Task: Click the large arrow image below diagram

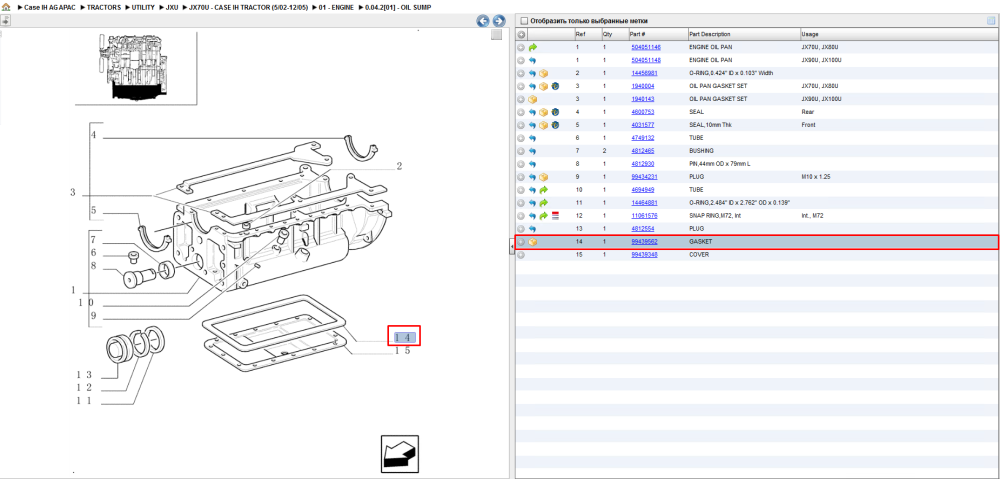Action: [x=400, y=453]
